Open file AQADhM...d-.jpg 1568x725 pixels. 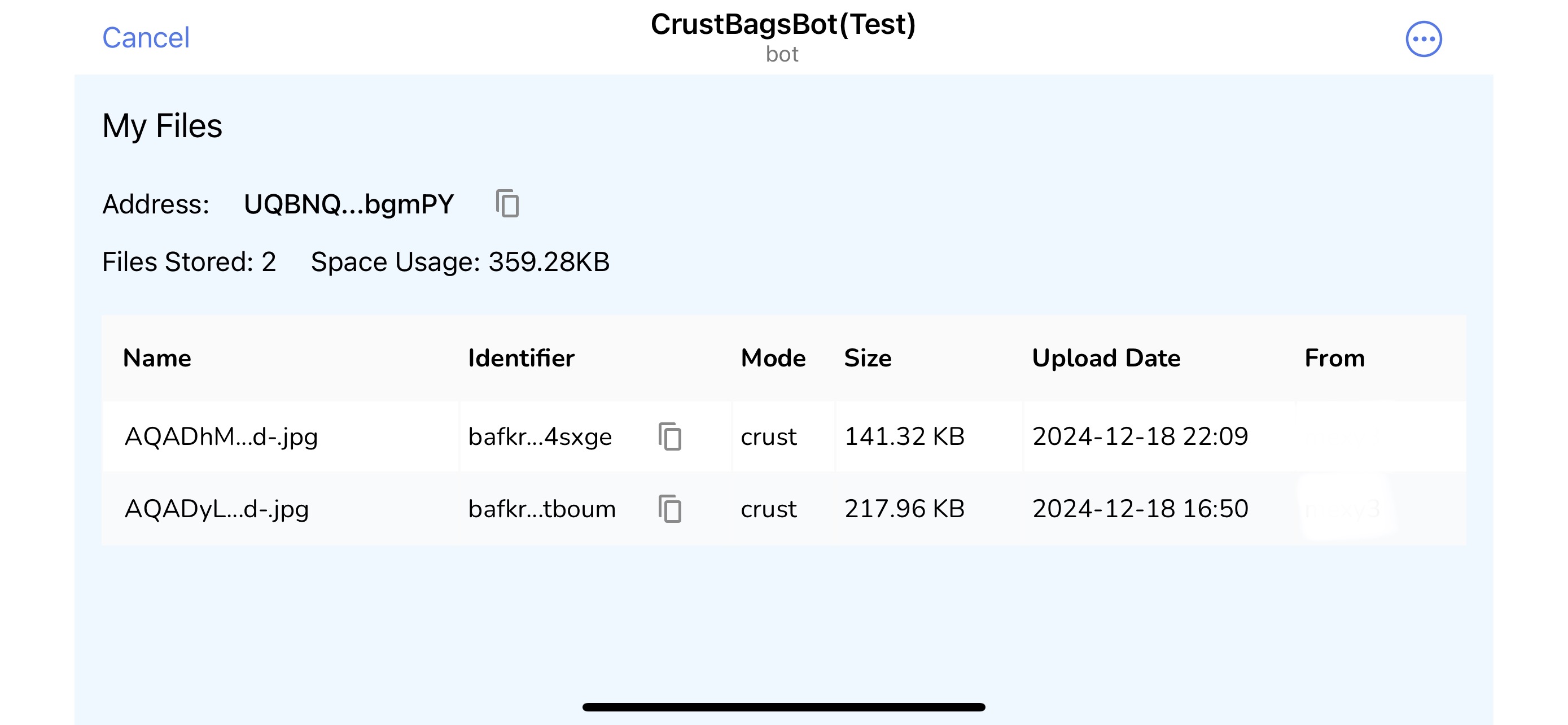tap(221, 437)
